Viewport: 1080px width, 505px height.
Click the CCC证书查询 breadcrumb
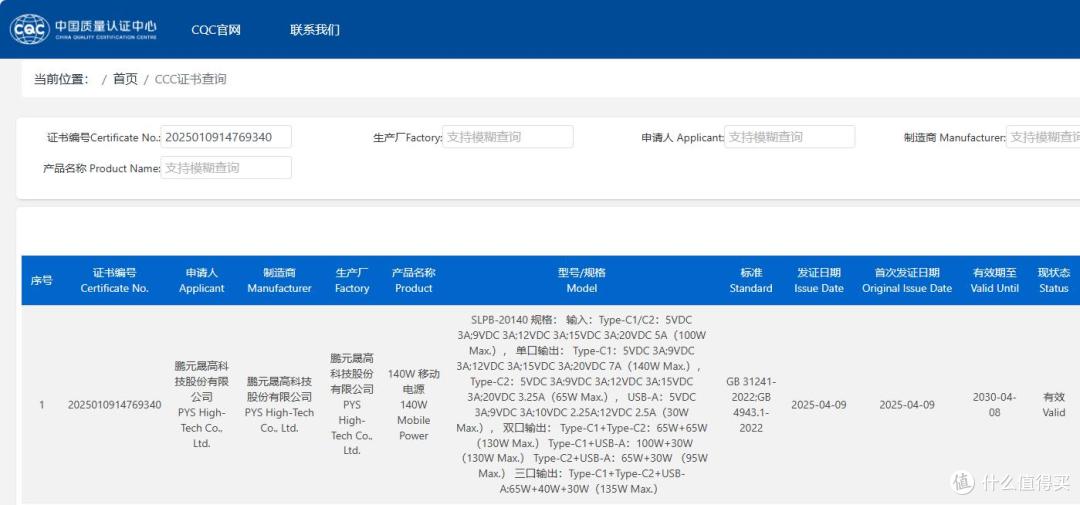point(190,79)
